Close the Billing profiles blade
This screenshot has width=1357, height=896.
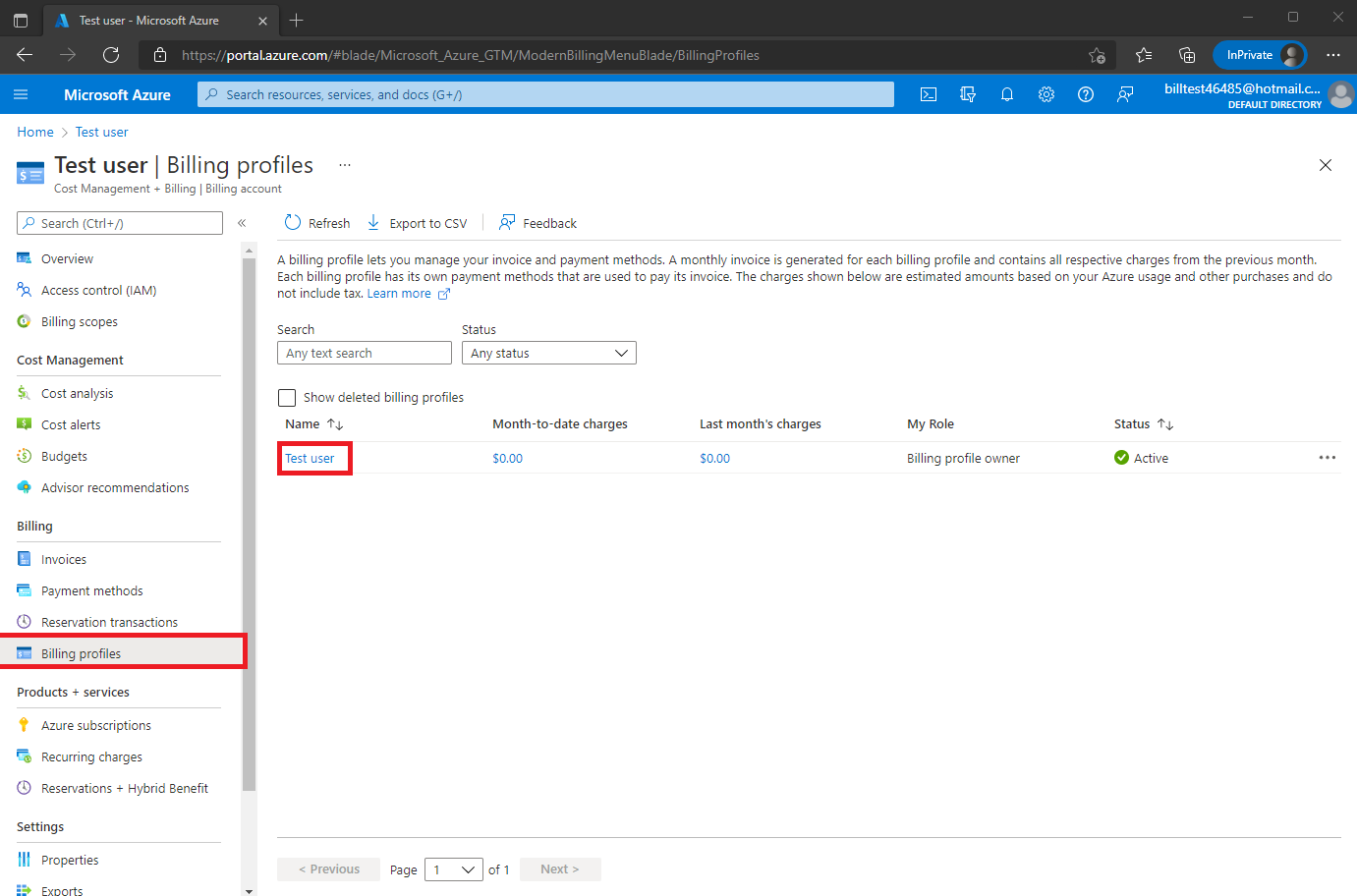tap(1326, 165)
